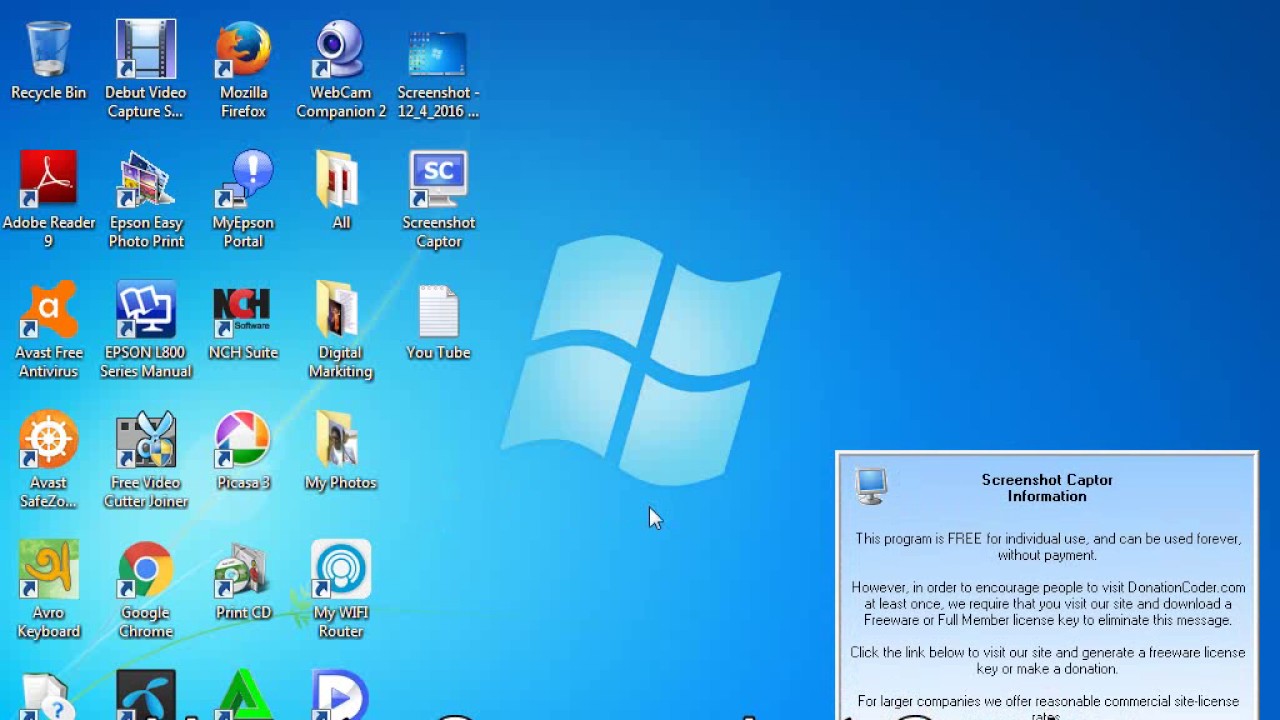
Task: Open Free Video Cutter Joiner
Action: pos(145,460)
